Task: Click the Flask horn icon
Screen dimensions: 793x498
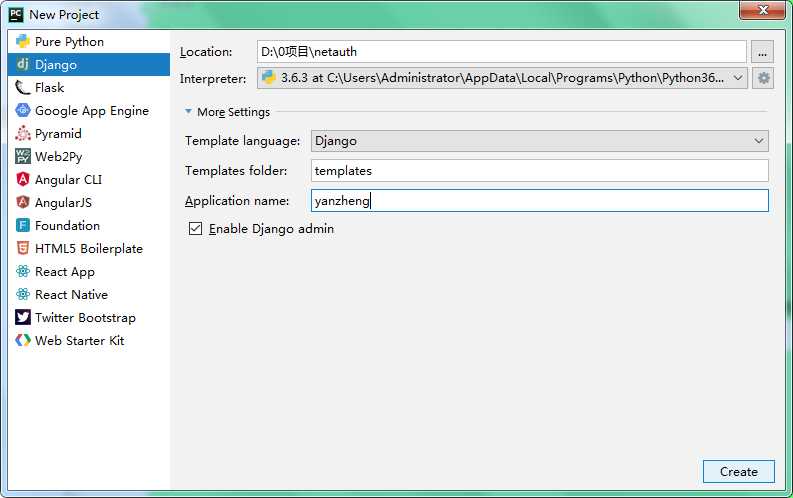Action: coord(23,87)
